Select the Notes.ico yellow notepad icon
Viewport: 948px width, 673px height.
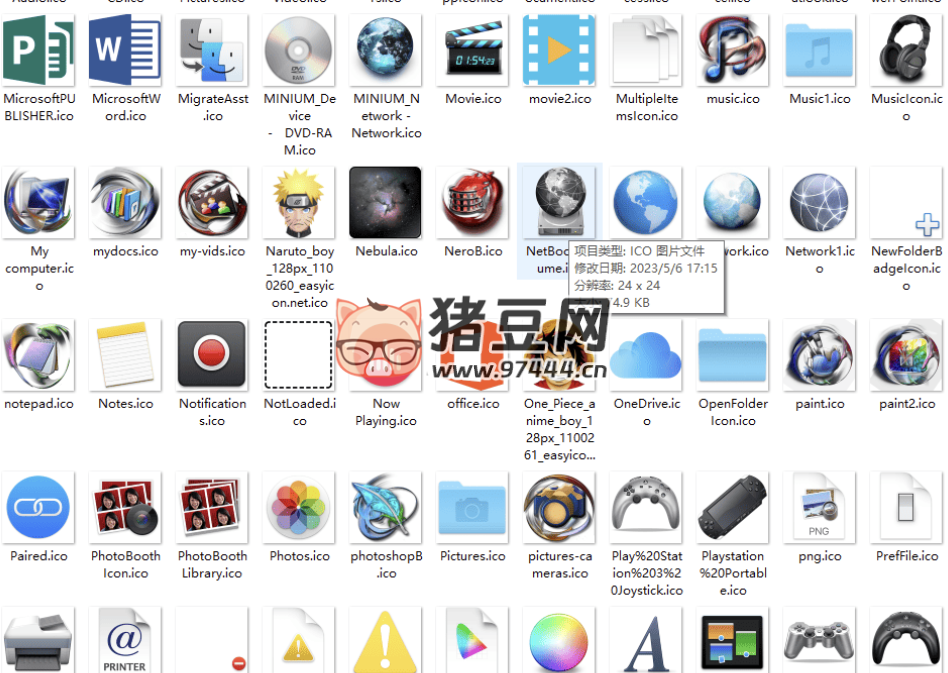tap(125, 355)
